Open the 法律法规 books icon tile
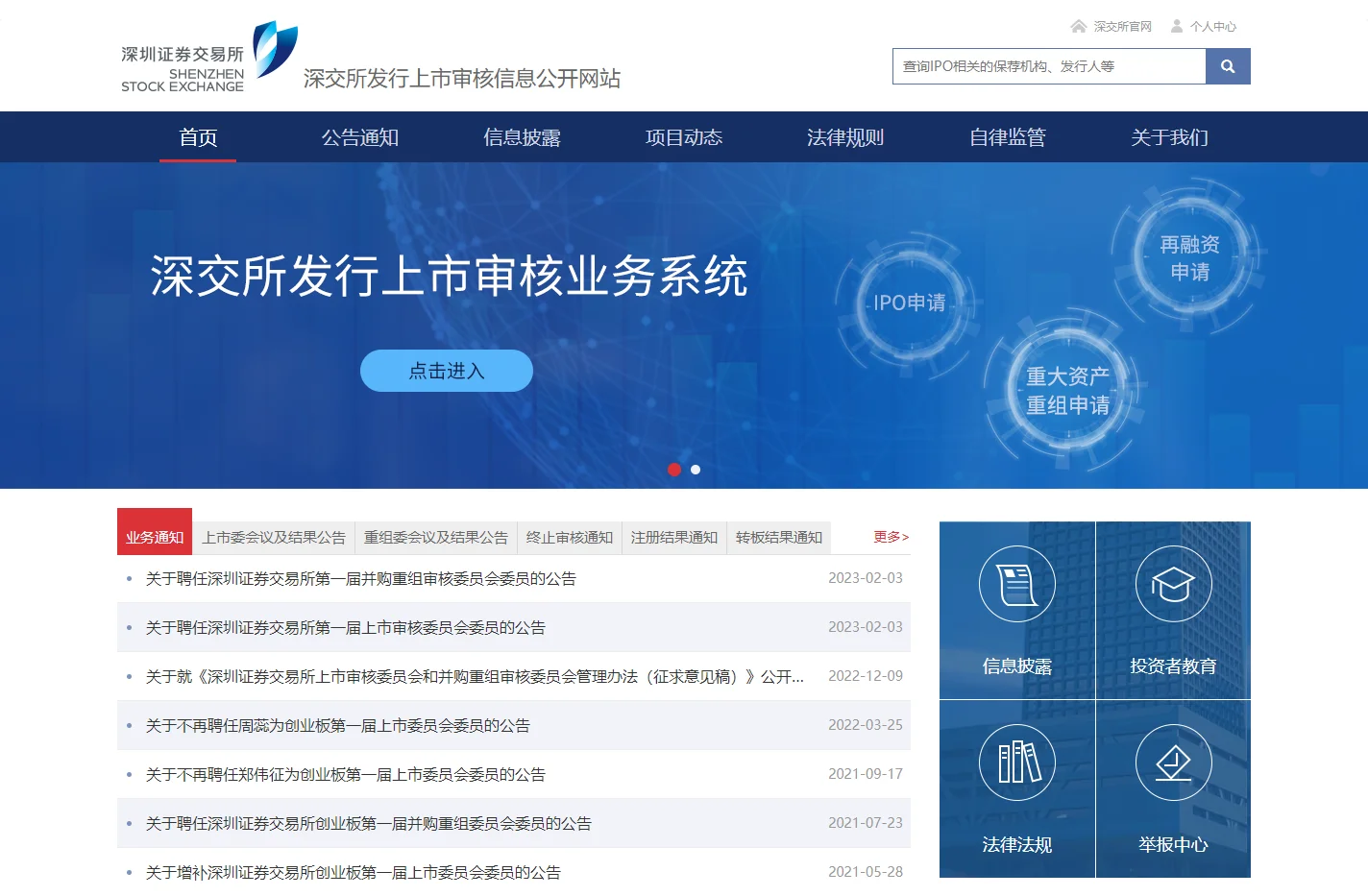 click(1017, 788)
